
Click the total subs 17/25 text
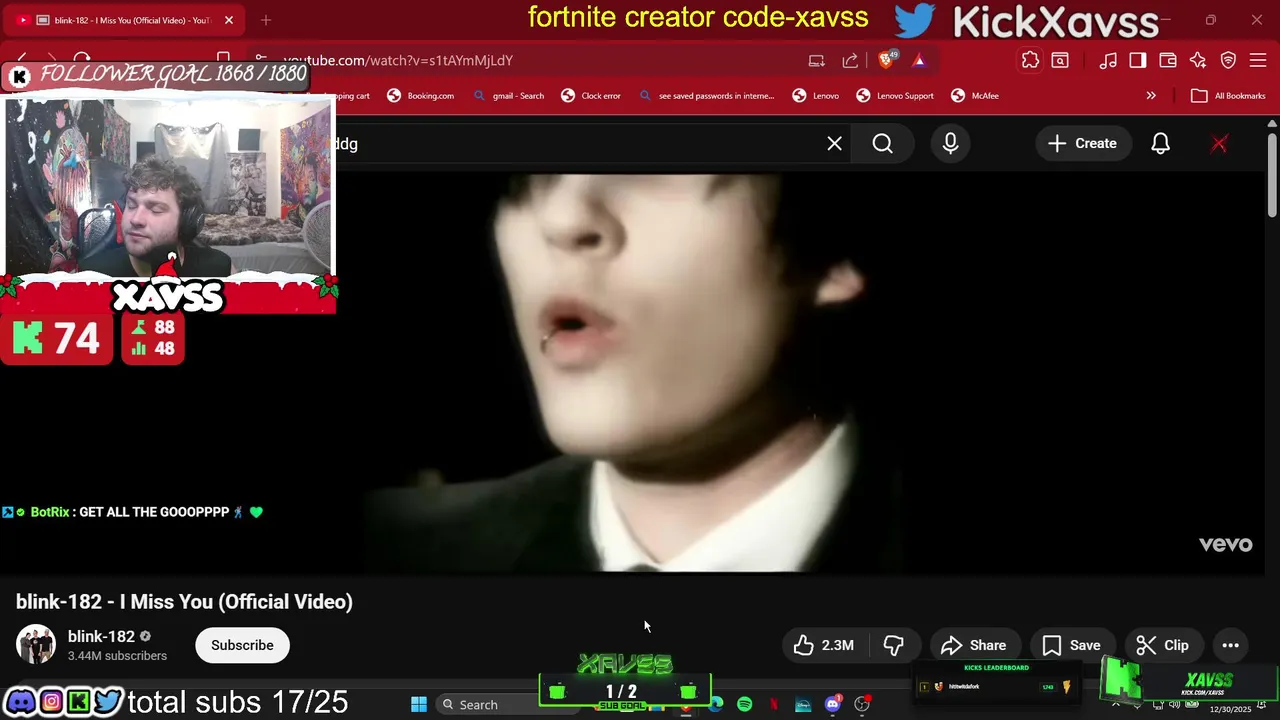click(238, 702)
